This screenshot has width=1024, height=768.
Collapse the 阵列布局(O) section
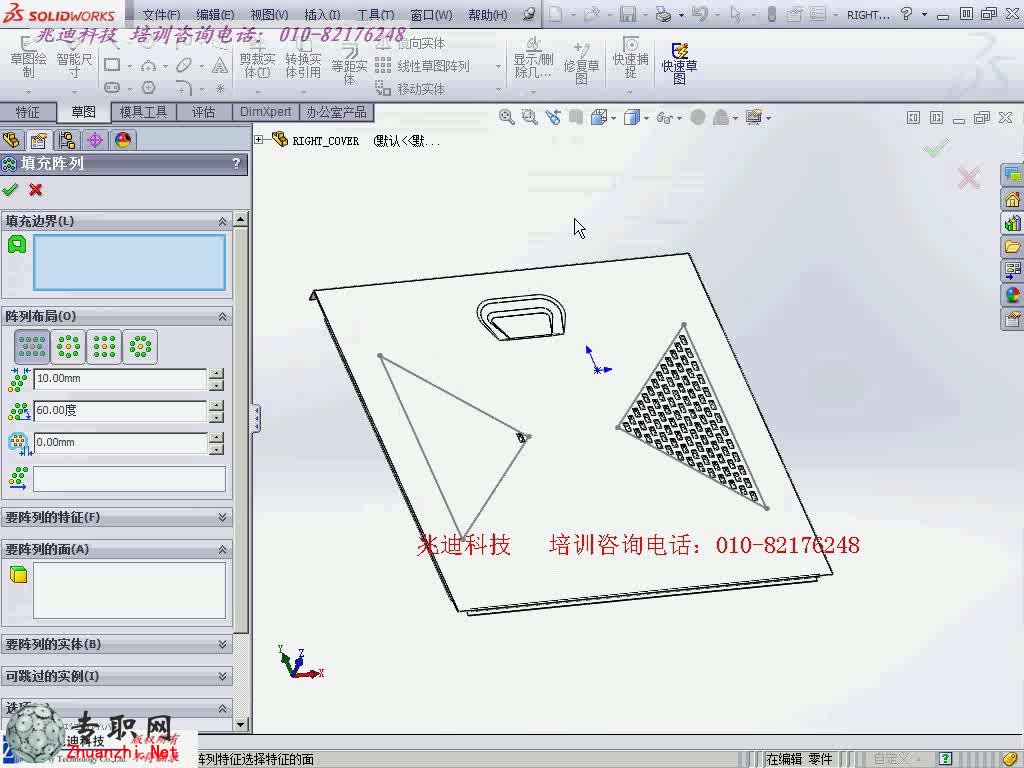tap(222, 317)
